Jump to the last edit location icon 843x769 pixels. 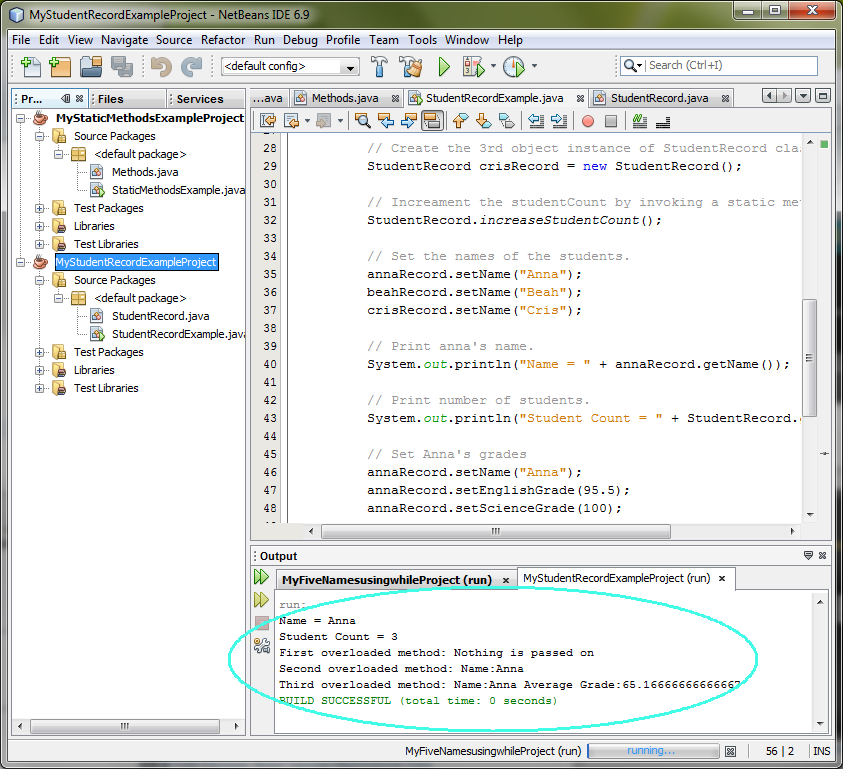click(268, 121)
